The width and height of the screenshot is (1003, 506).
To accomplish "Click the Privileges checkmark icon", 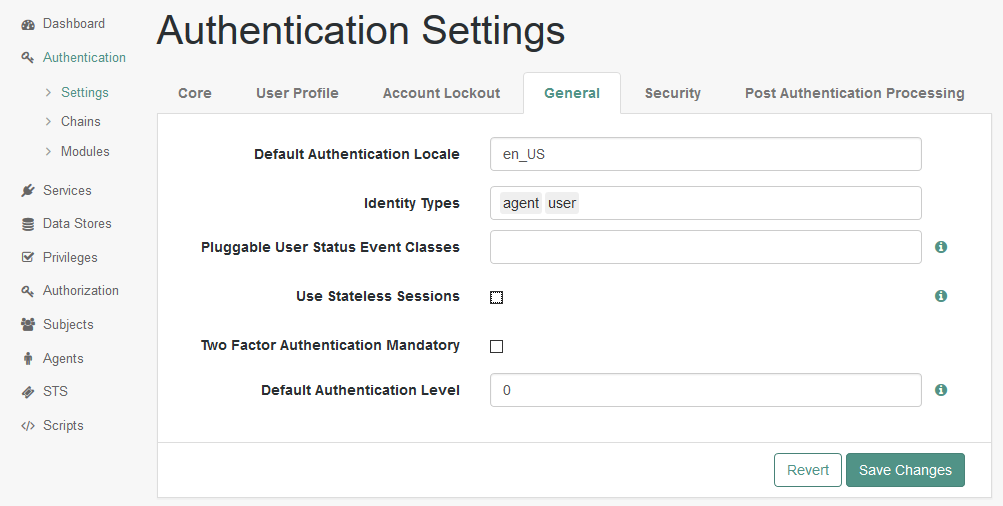I will click(x=28, y=258).
